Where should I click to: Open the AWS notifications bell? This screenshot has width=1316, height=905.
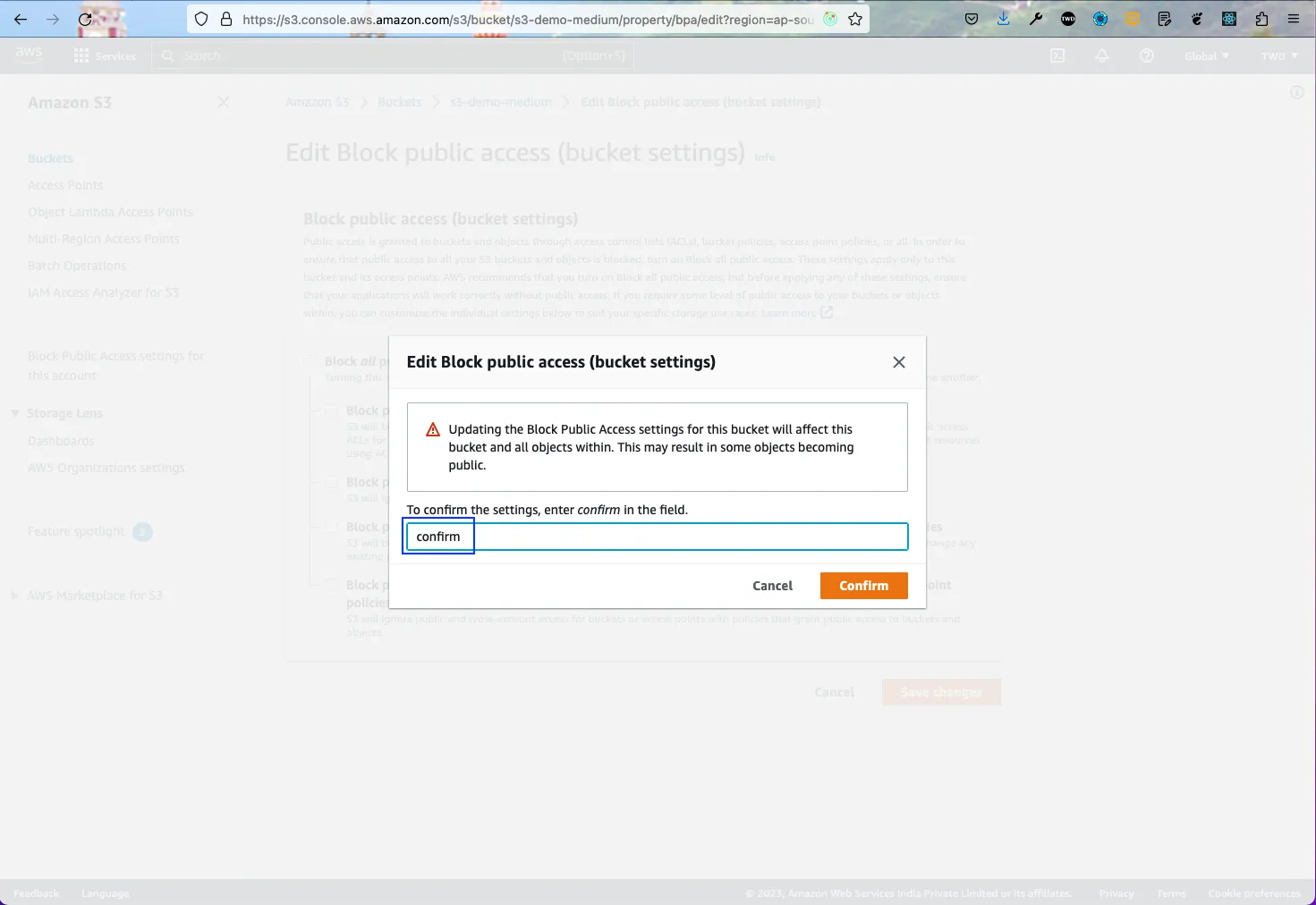pyautogui.click(x=1102, y=55)
